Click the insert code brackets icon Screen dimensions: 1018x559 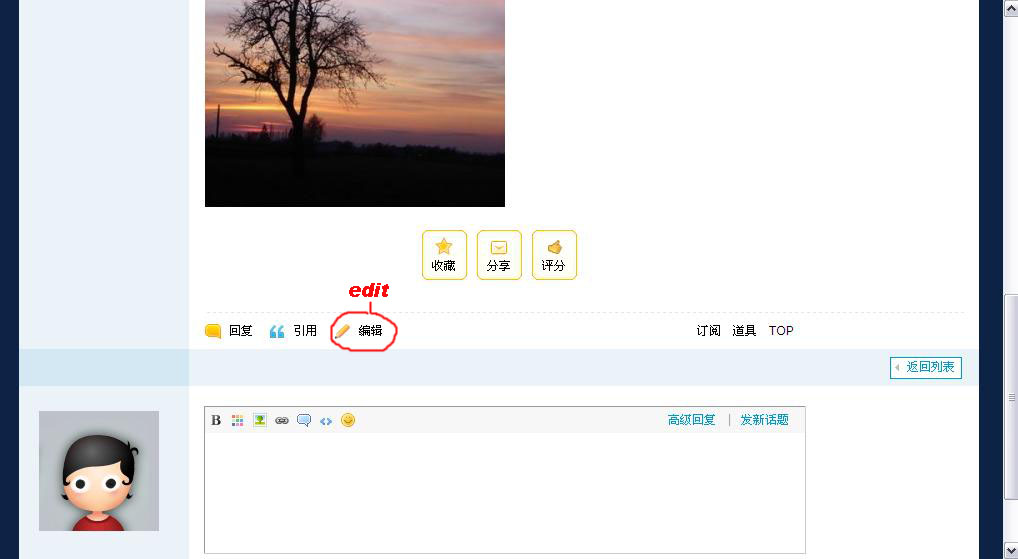click(x=326, y=421)
